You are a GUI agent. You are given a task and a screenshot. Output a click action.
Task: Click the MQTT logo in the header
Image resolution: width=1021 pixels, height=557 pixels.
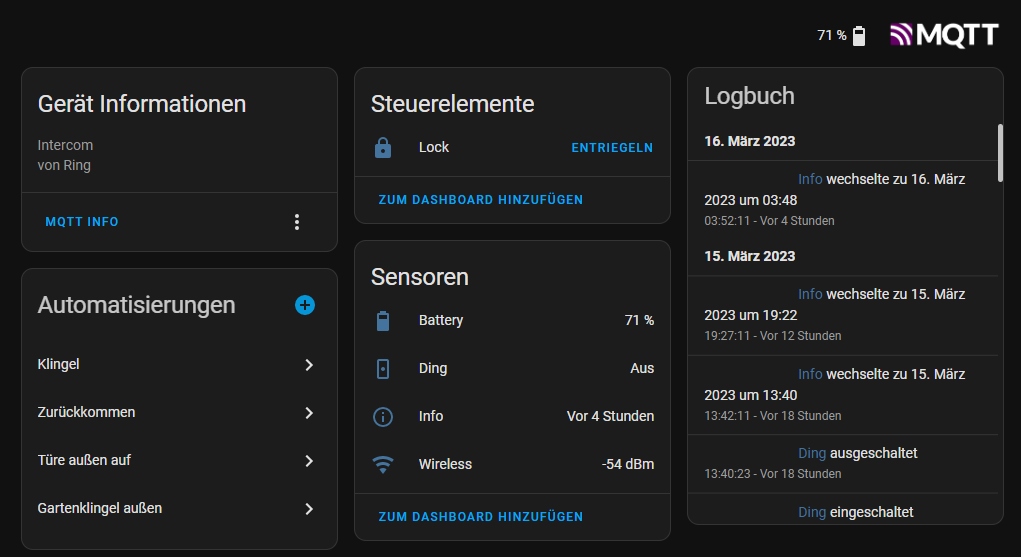(x=944, y=35)
